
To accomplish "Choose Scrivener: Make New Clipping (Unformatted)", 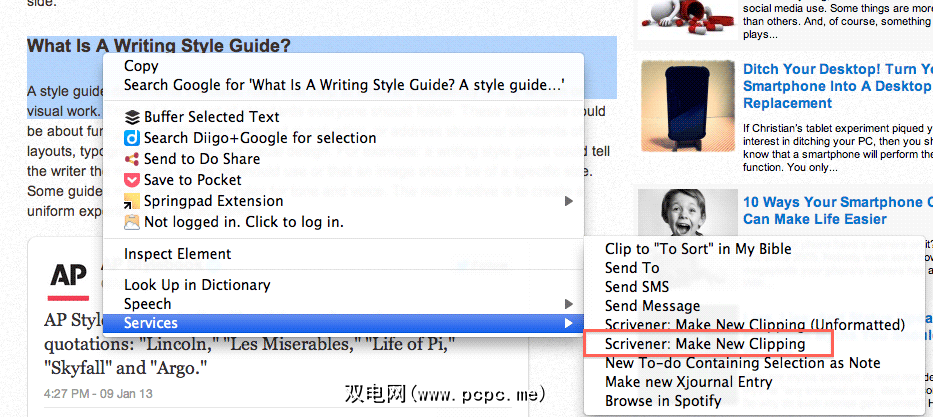I will (x=754, y=325).
